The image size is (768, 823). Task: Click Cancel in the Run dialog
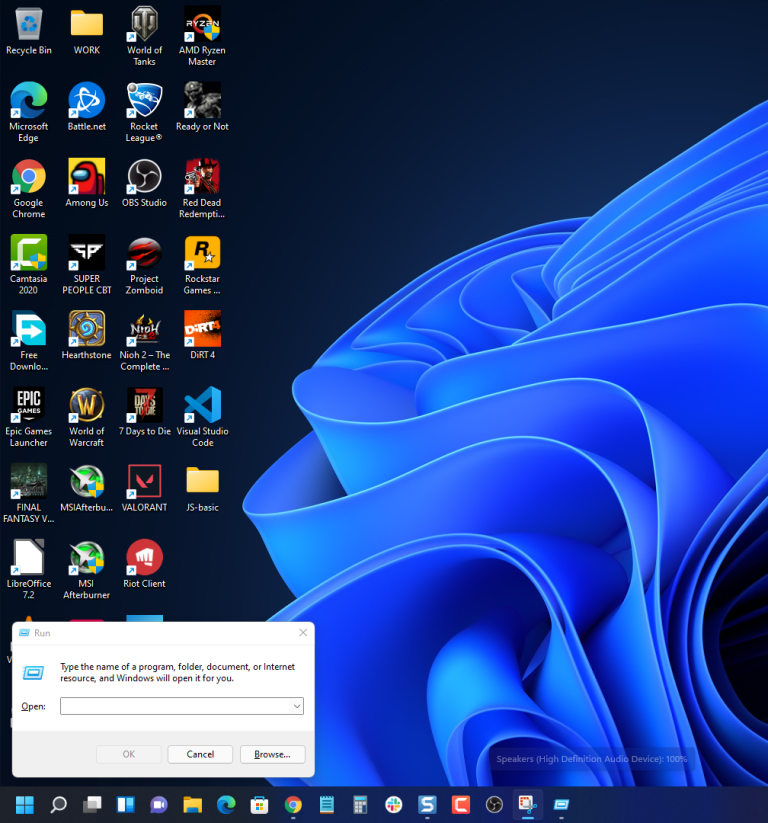[200, 754]
